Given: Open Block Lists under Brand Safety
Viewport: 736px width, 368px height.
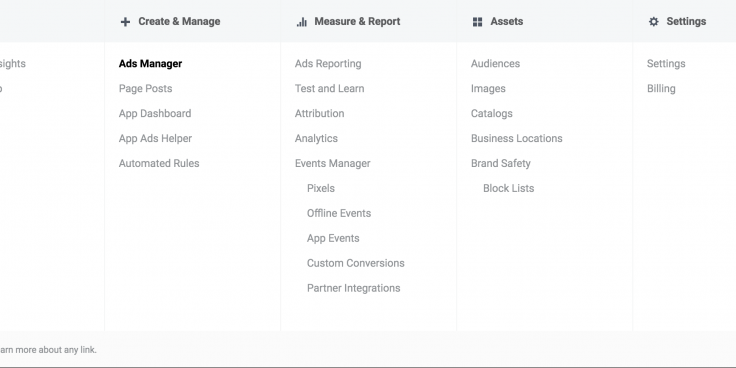Looking at the screenshot, I should click(x=509, y=188).
